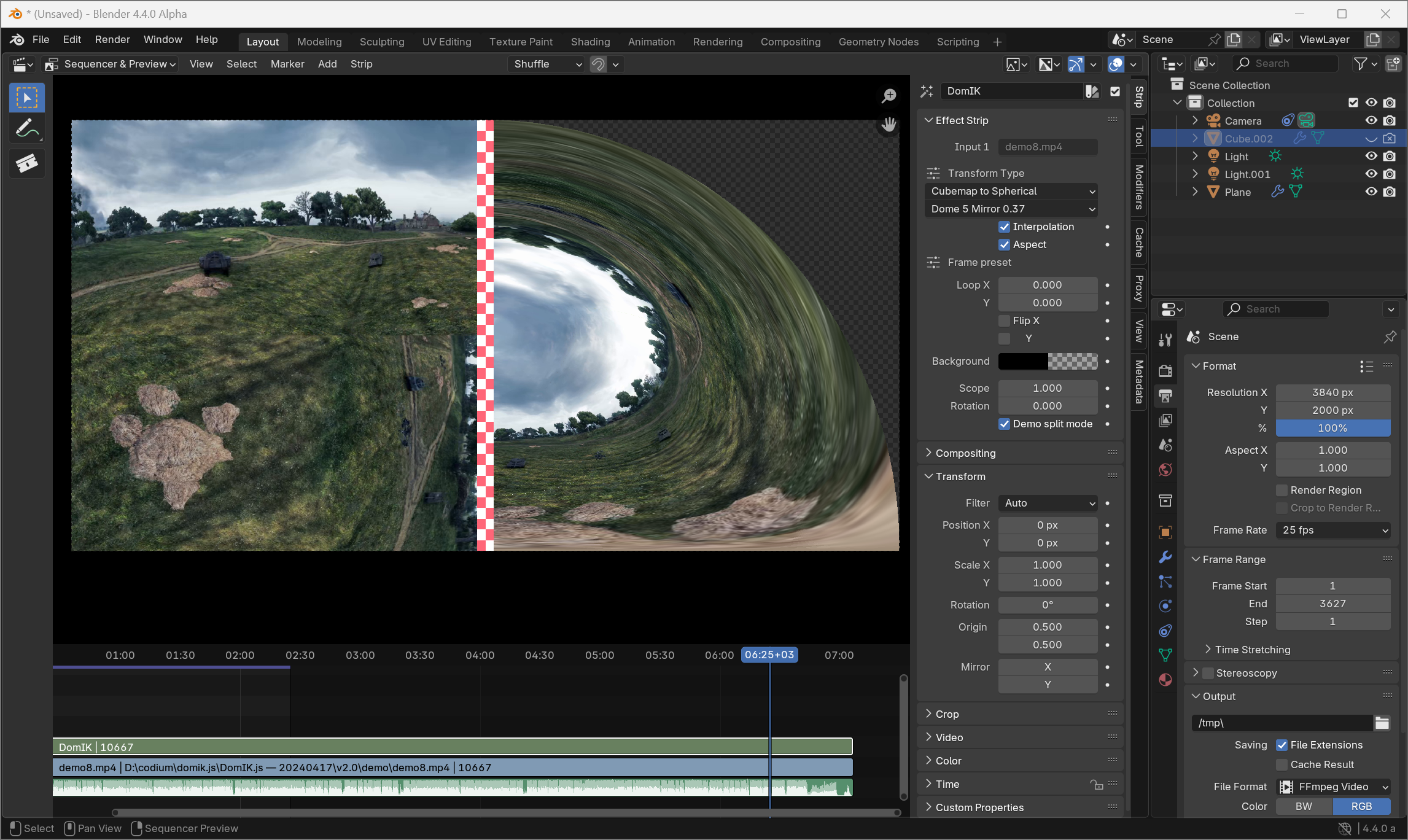
Task: Open the Strip menu in sequencer header
Action: 361,64
